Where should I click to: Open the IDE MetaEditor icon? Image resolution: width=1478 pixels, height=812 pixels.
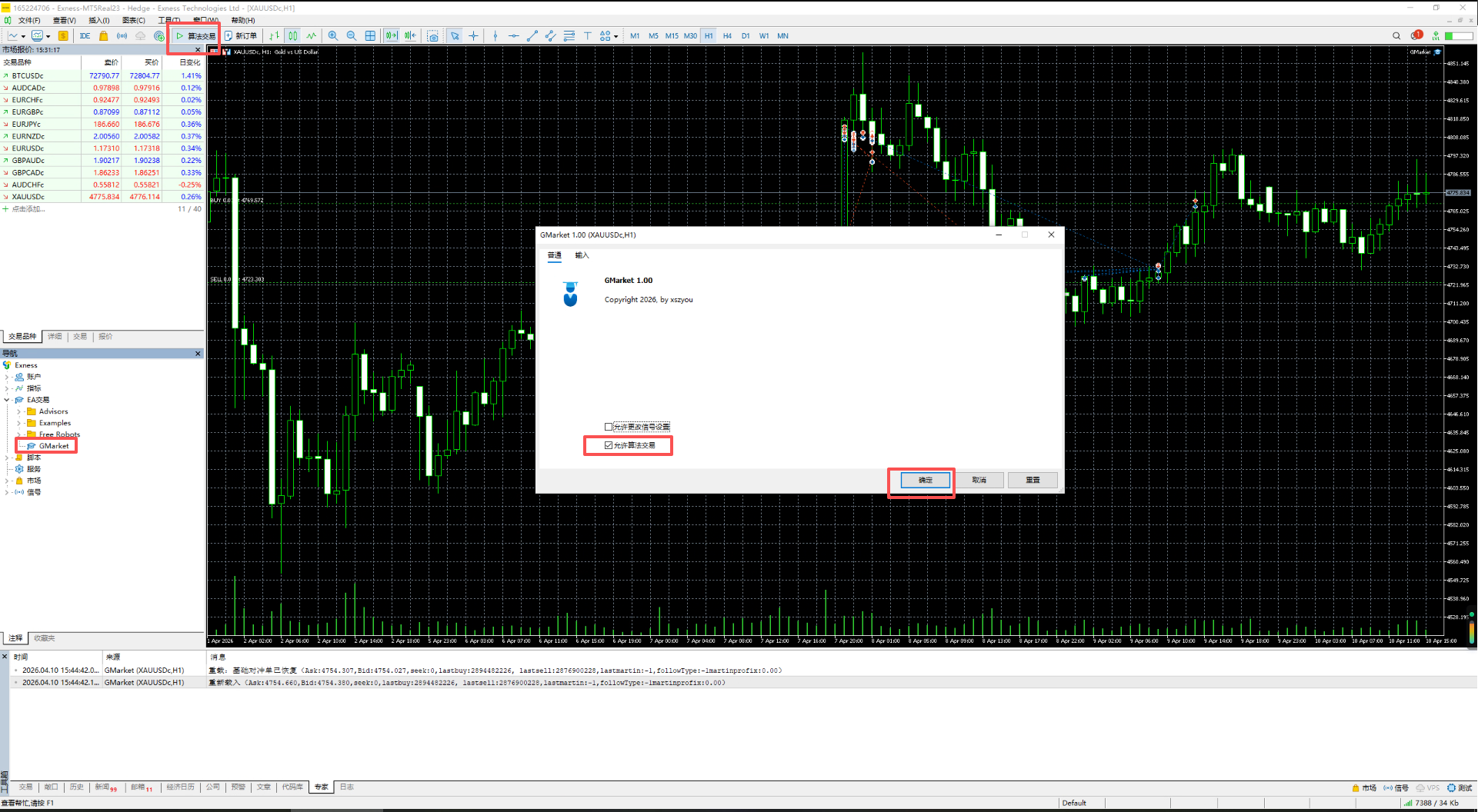(x=85, y=36)
